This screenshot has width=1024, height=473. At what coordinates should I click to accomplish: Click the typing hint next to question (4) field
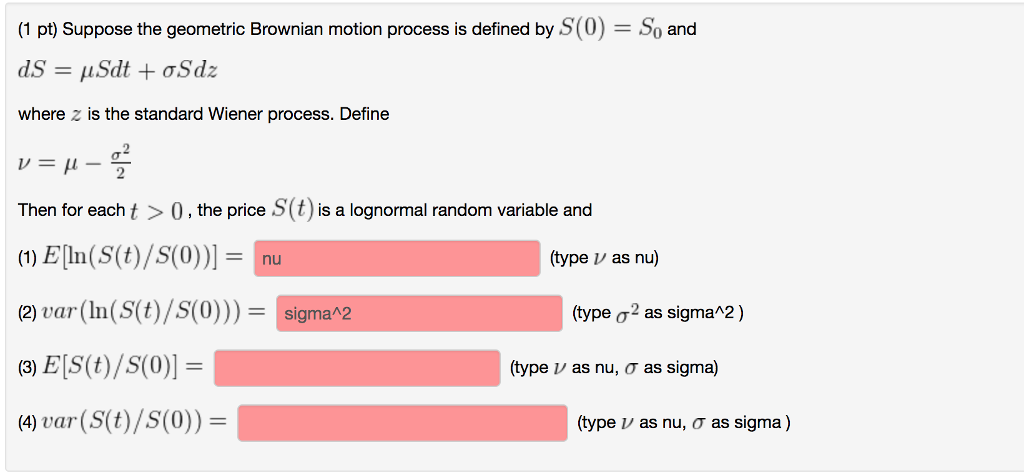[684, 423]
